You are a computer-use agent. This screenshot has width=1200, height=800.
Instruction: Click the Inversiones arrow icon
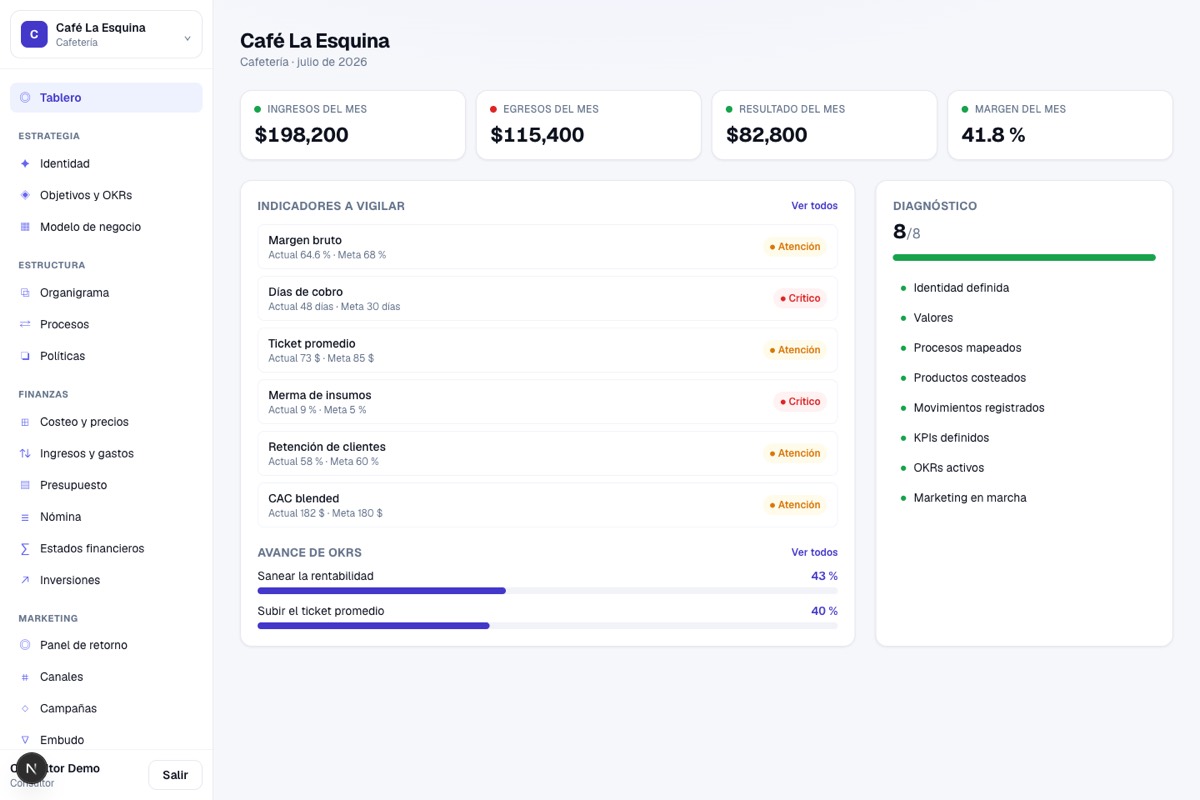[25, 580]
